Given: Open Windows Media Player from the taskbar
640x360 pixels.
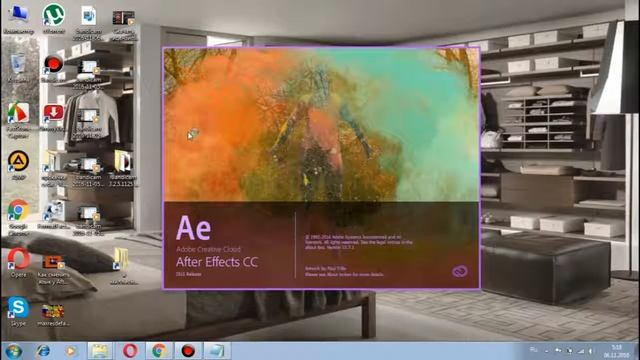Looking at the screenshot, I should 70,351.
